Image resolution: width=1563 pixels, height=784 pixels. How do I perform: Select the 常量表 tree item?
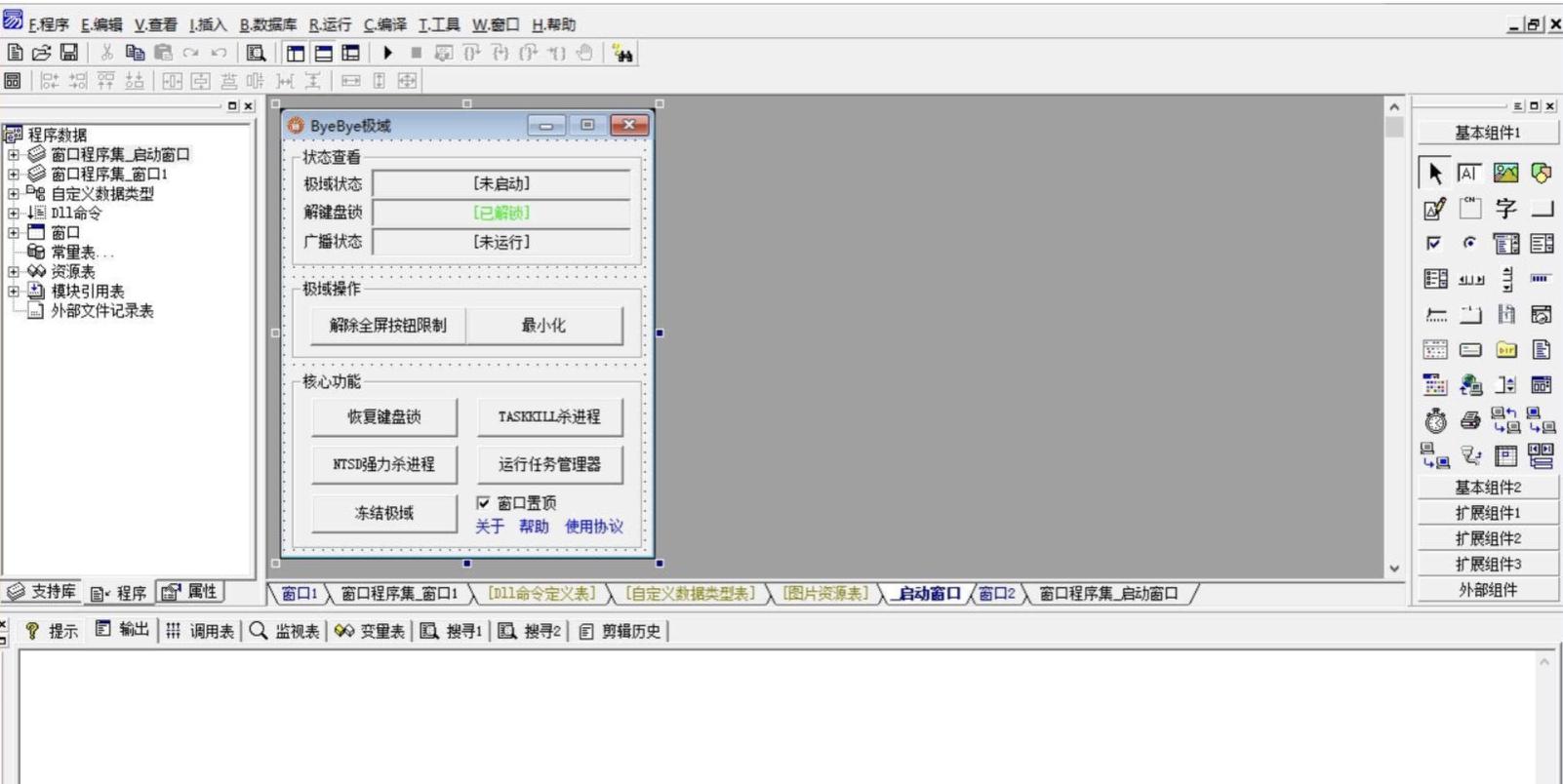point(82,252)
